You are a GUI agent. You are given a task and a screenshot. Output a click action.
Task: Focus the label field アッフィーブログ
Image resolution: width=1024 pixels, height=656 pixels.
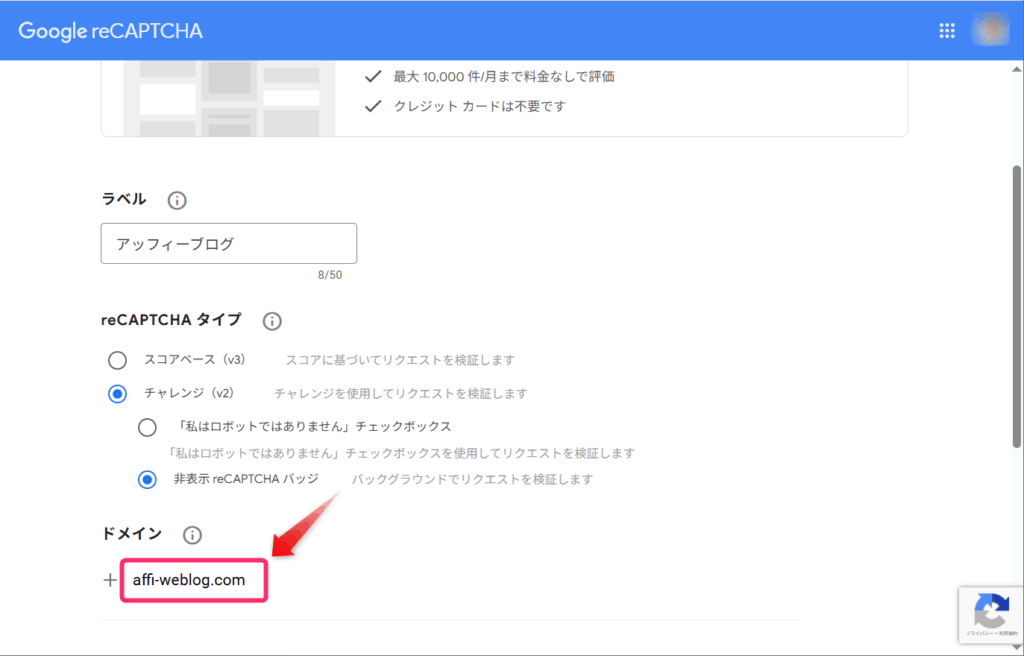(x=229, y=244)
